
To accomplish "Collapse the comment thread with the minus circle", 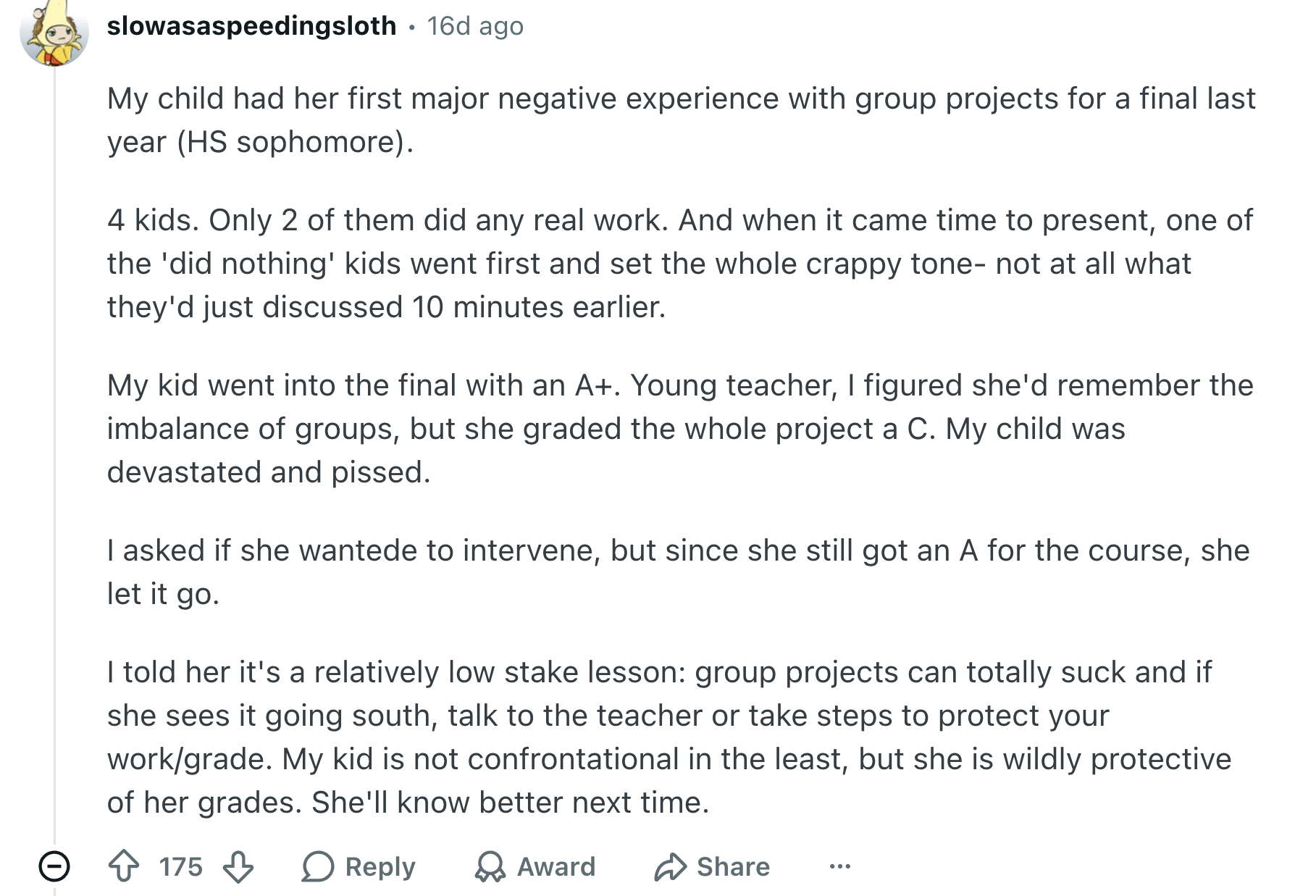I will click(x=54, y=866).
